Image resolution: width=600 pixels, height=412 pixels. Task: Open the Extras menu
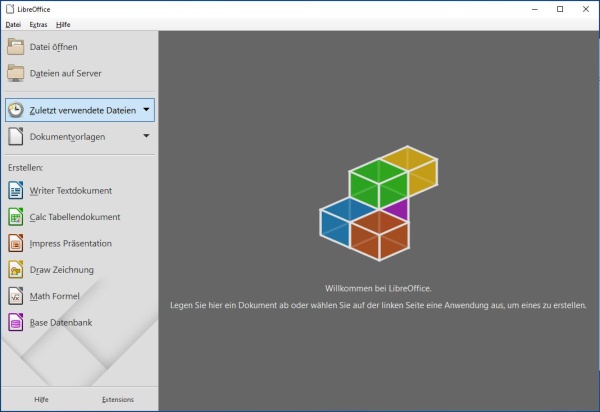tap(38, 24)
